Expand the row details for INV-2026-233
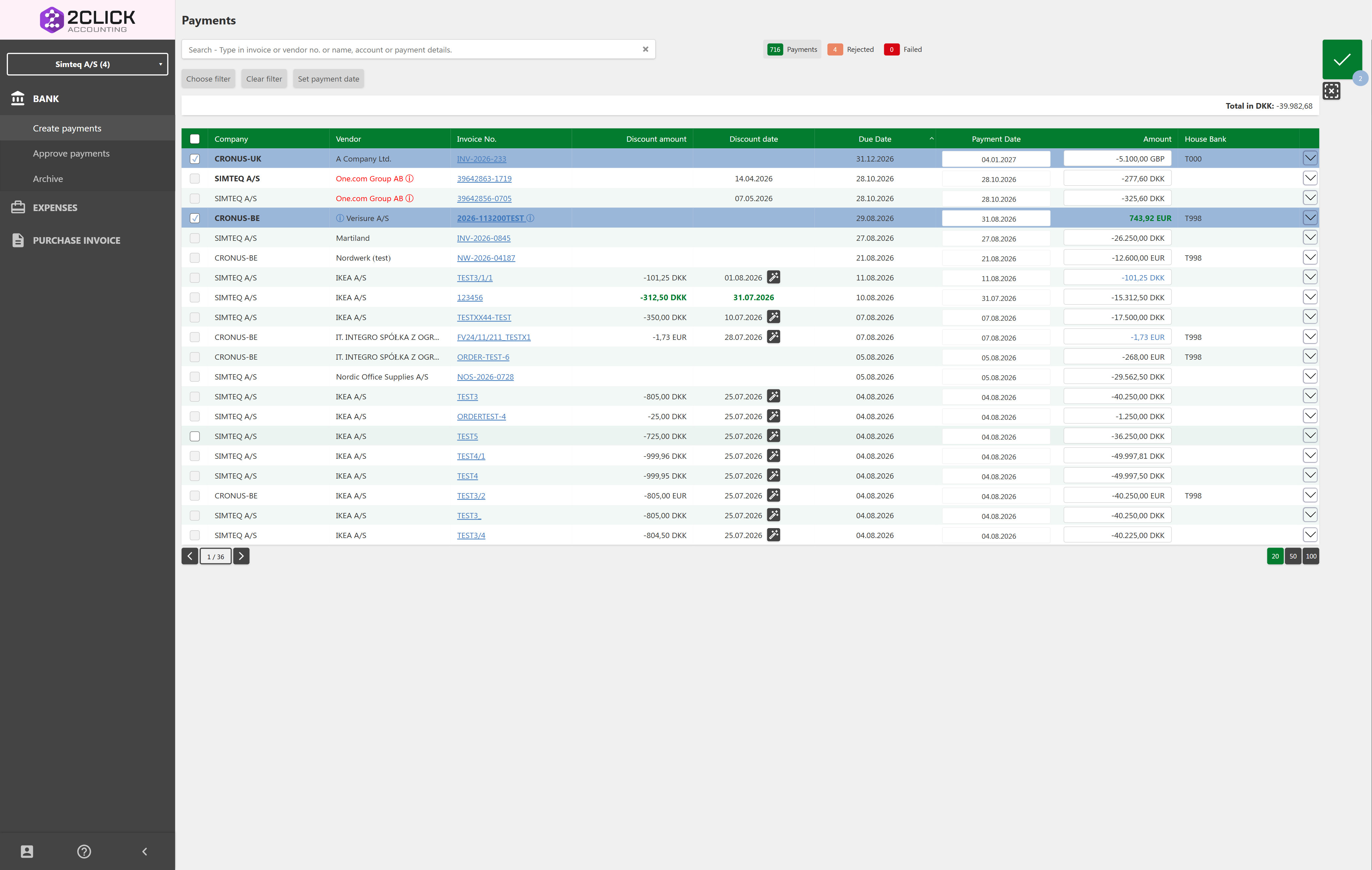The height and width of the screenshot is (870, 1372). (1310, 159)
